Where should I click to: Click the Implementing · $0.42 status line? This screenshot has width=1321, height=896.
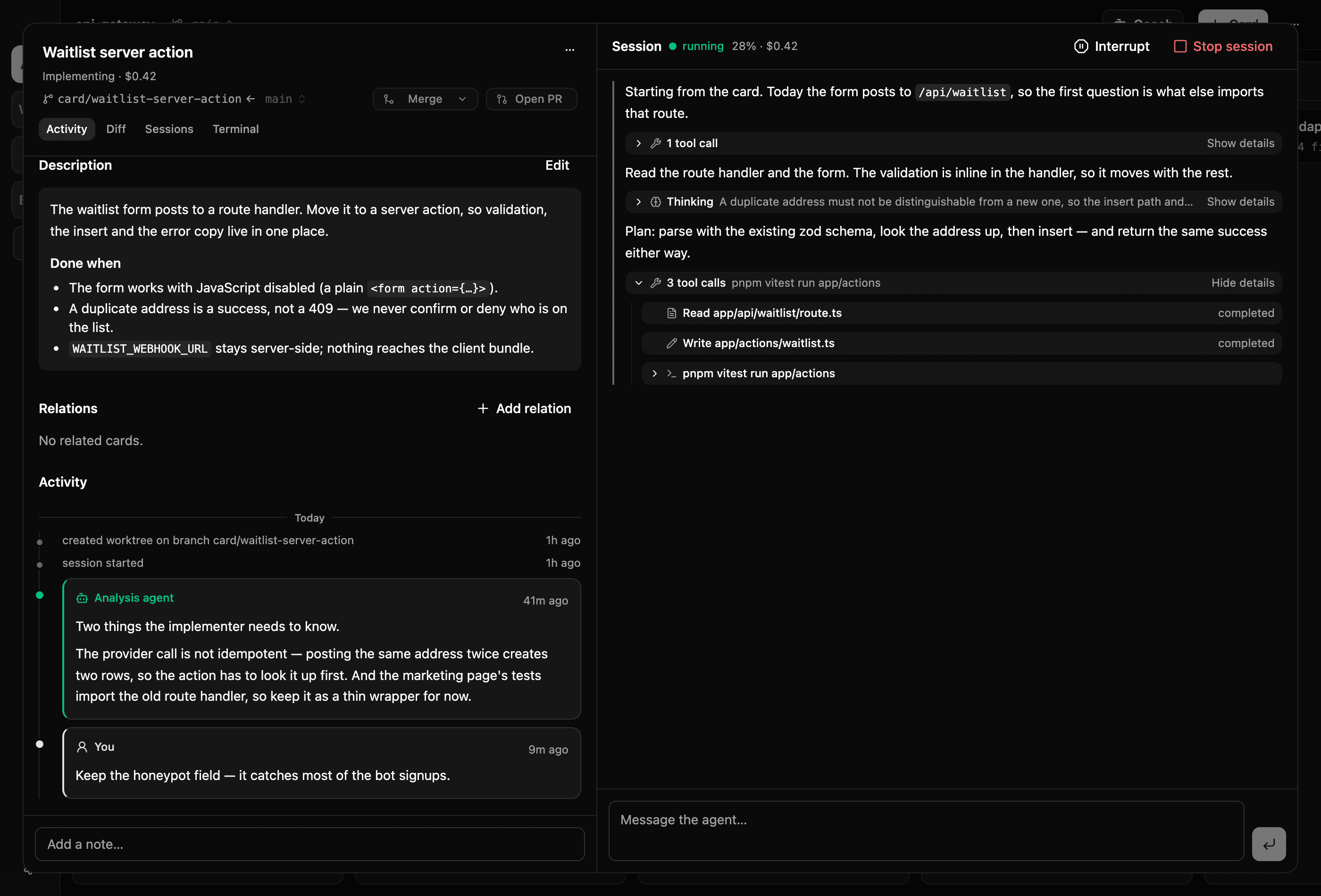(x=99, y=76)
